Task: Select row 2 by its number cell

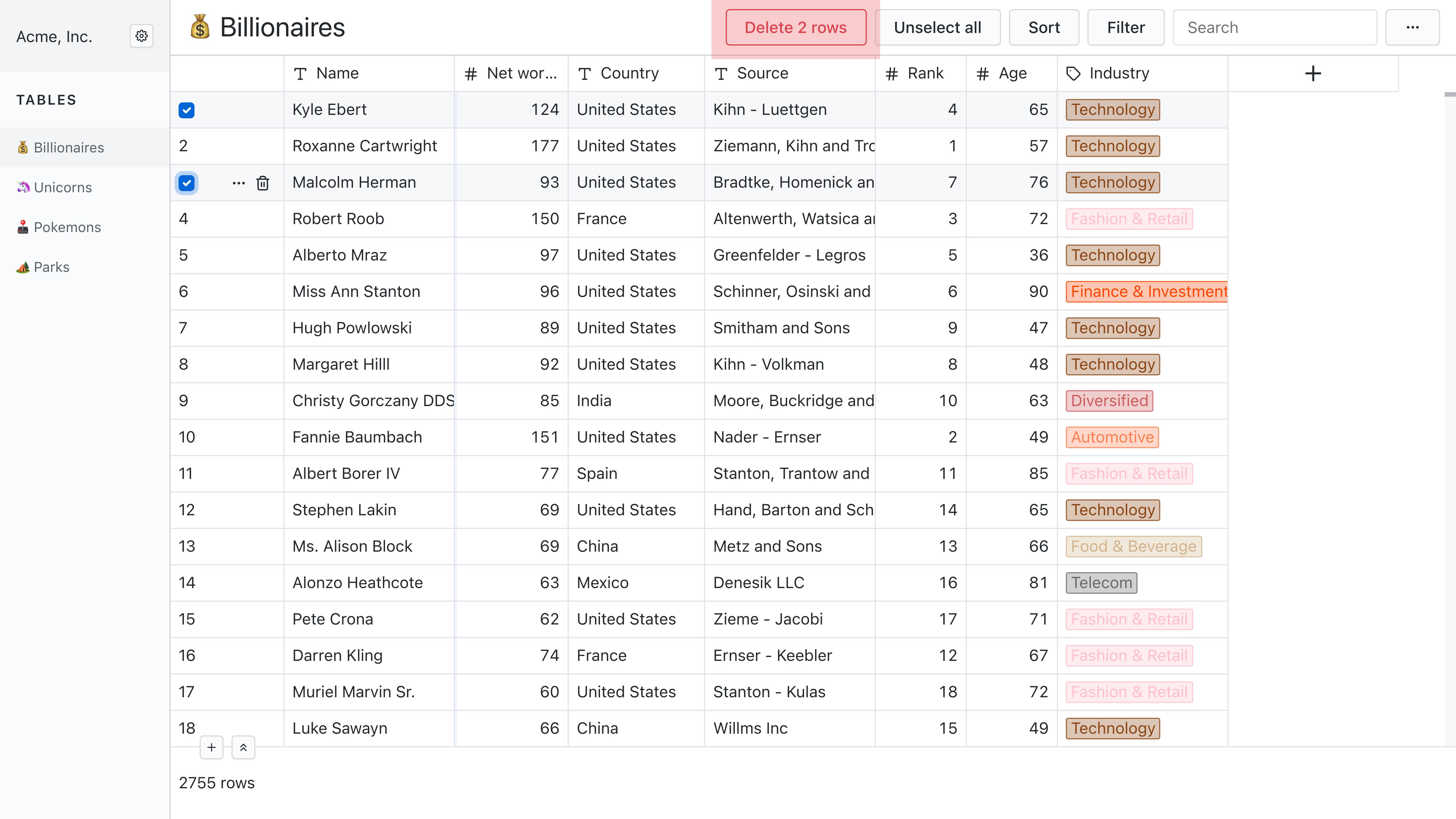Action: [x=184, y=146]
